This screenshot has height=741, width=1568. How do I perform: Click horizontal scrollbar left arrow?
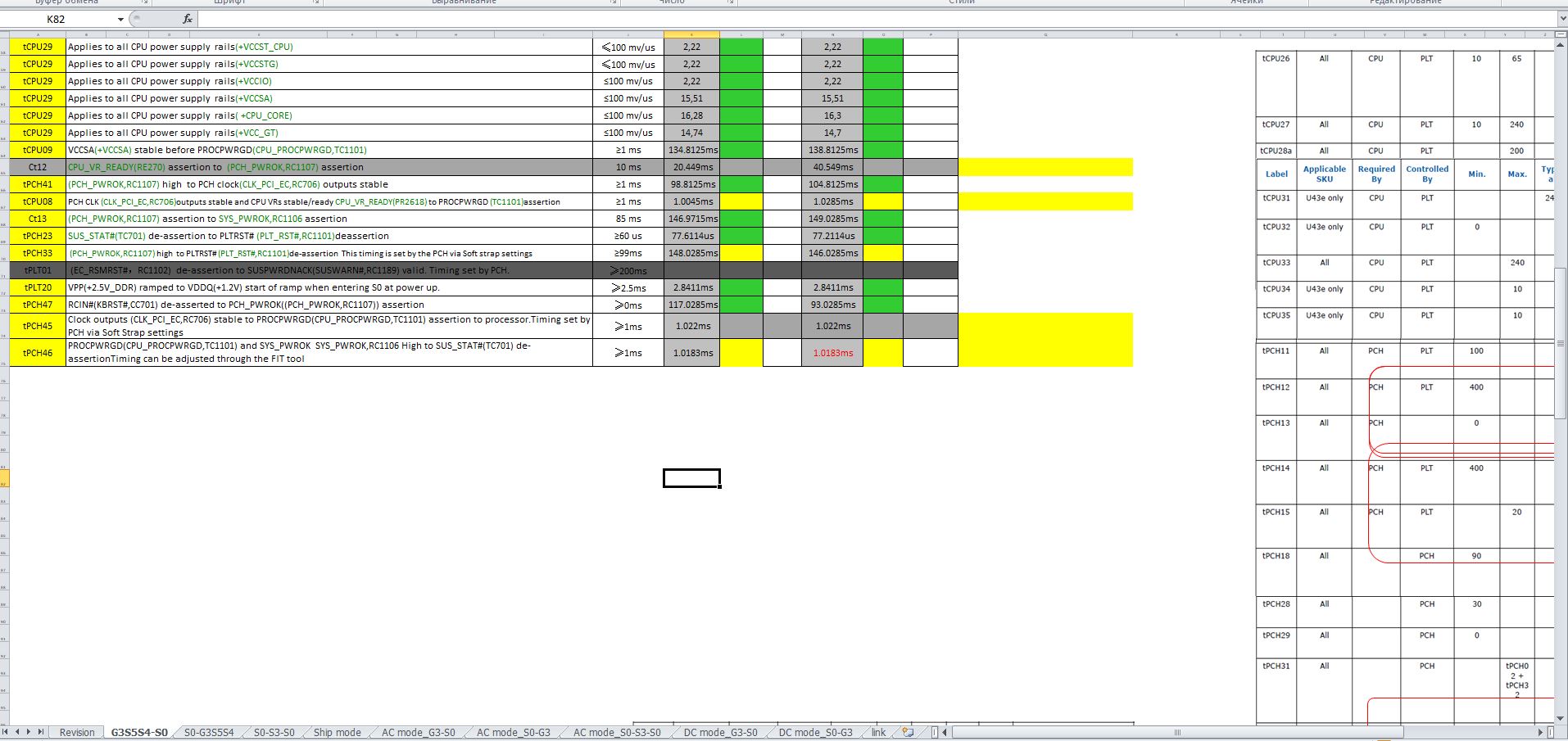coord(945,732)
